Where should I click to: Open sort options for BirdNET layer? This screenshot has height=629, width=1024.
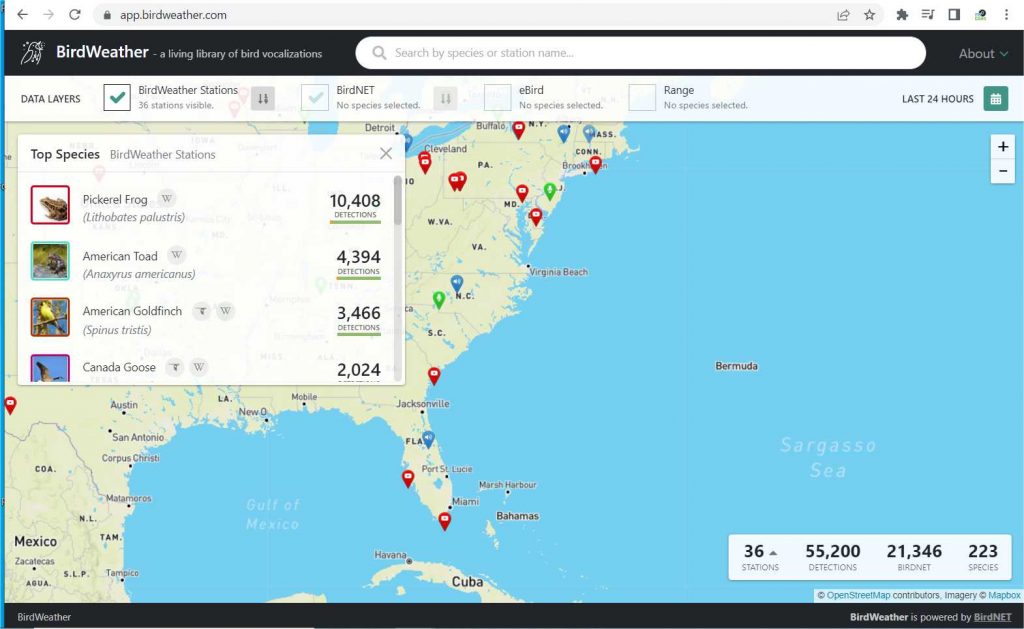(x=445, y=99)
